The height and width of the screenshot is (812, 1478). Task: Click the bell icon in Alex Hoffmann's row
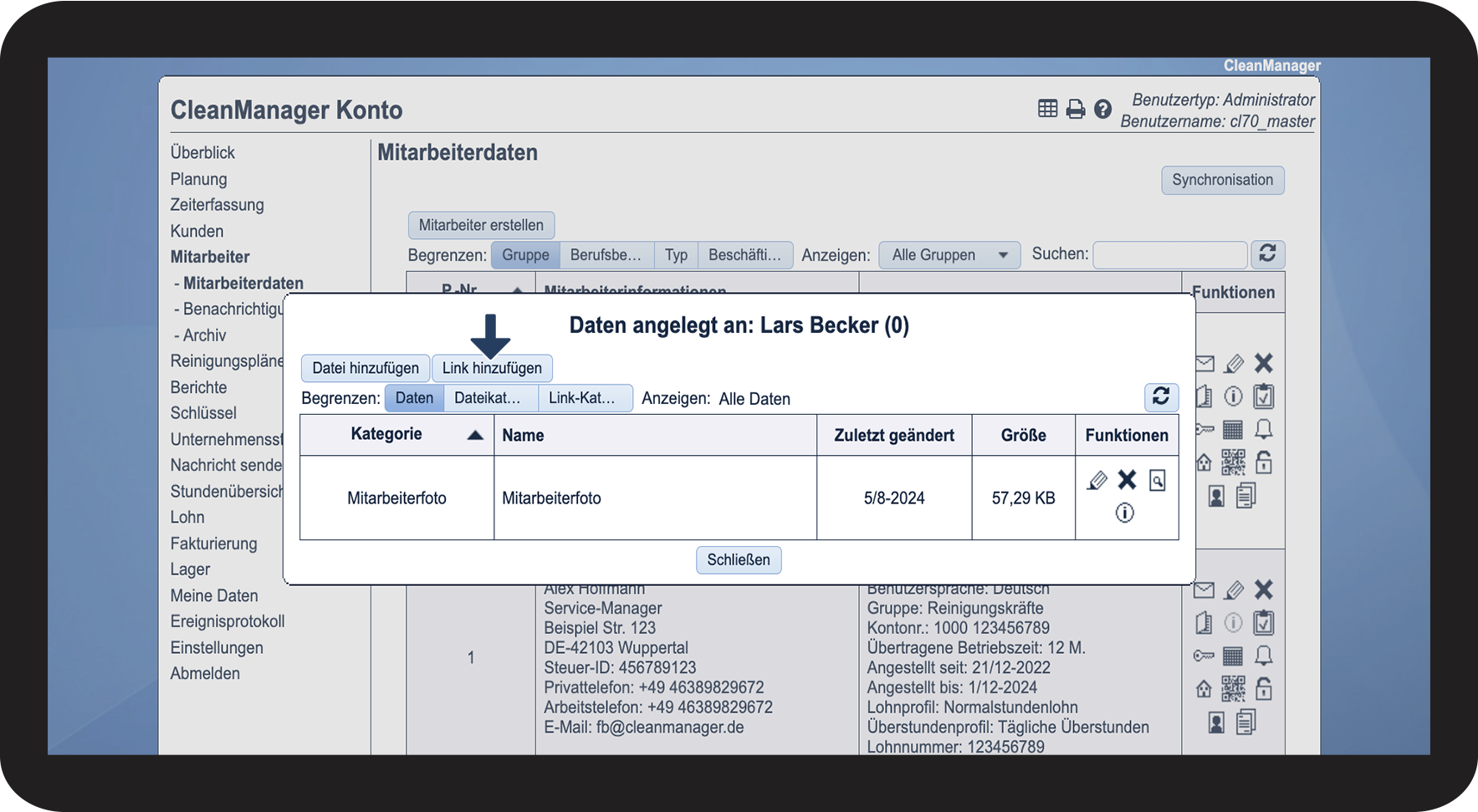tap(1264, 655)
